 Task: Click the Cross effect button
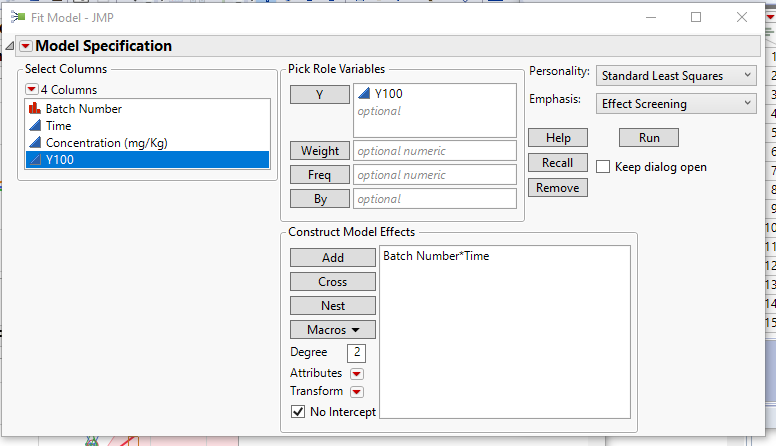point(333,282)
